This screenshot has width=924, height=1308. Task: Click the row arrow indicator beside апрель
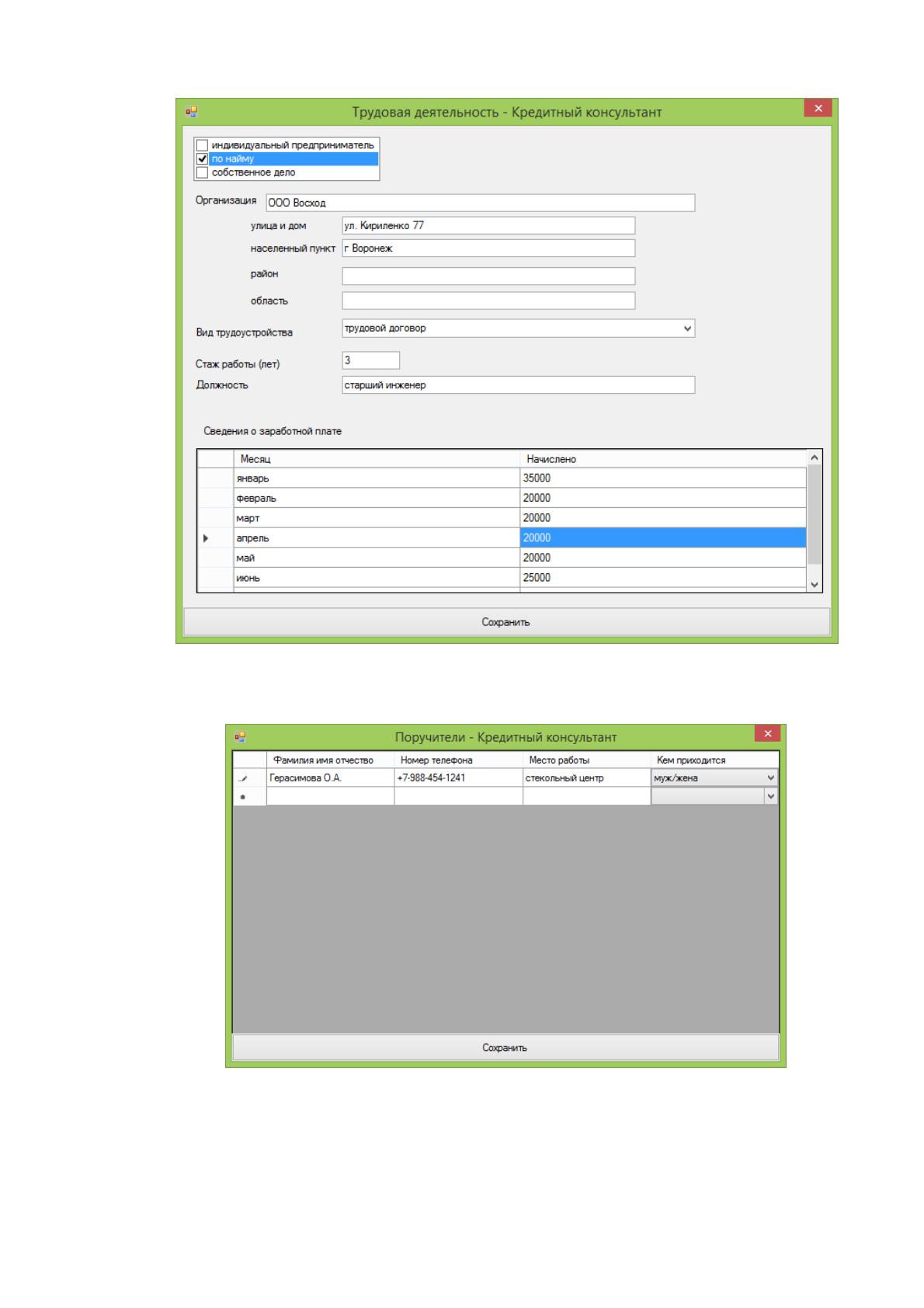point(206,537)
